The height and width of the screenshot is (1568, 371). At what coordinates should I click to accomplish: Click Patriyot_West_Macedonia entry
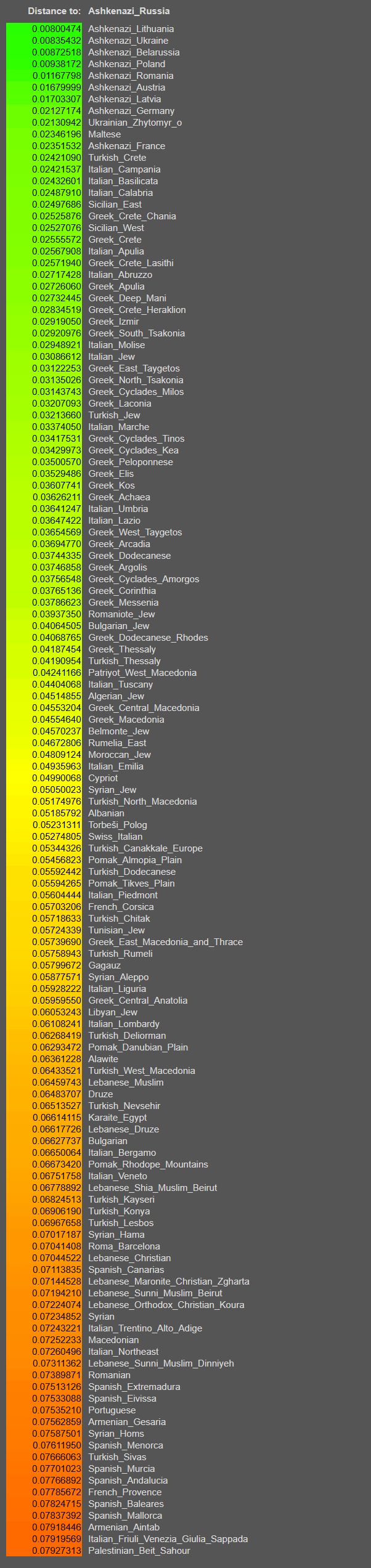142,673
